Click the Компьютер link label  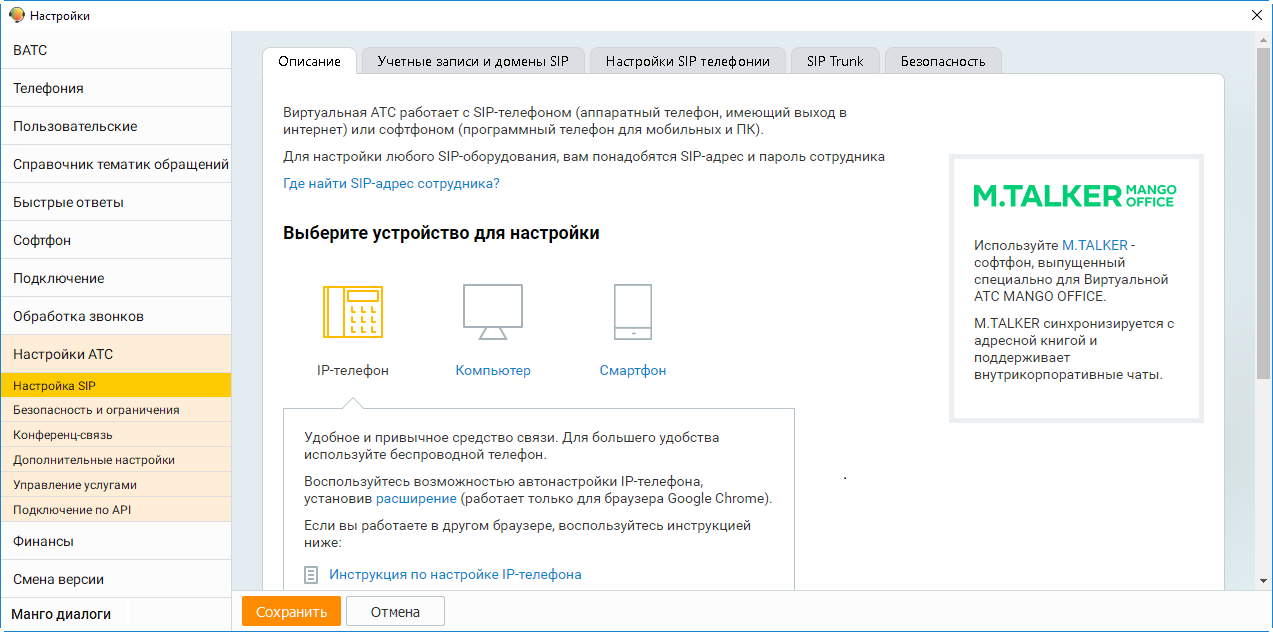click(x=493, y=370)
